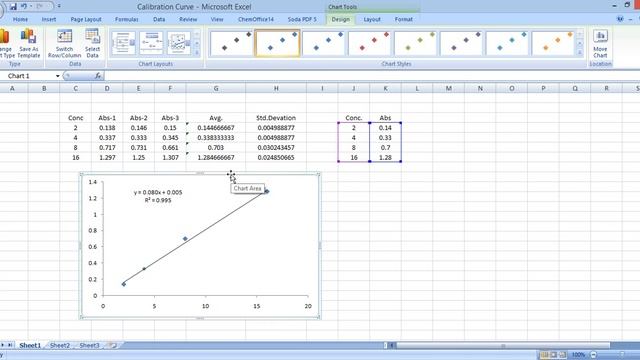This screenshot has height=360, width=640.
Task: Open the Soda PDF 5 ribbon tab
Action: click(302, 19)
